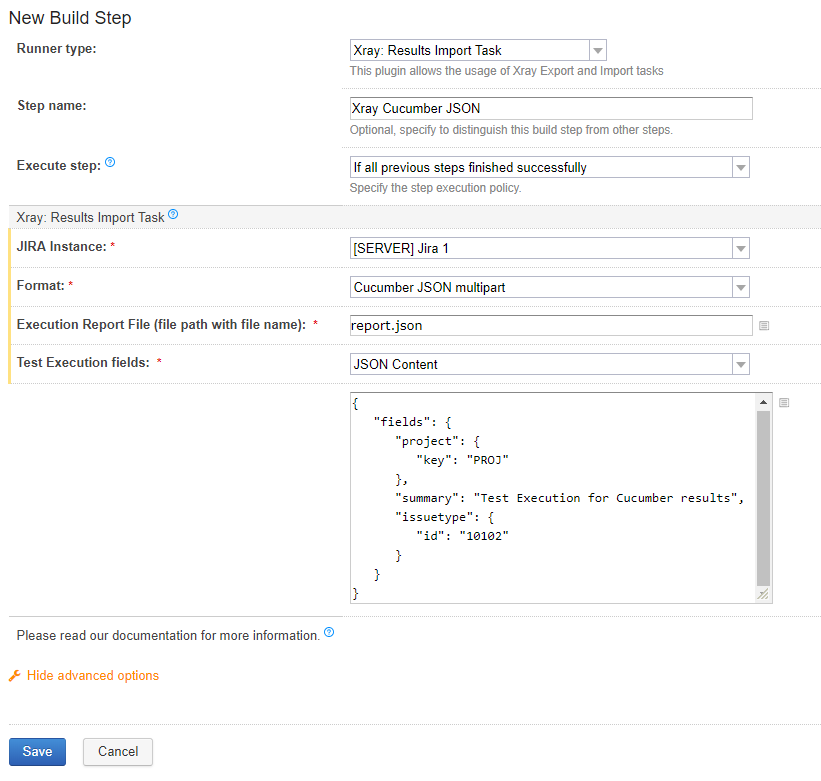This screenshot has width=821, height=781.
Task: Open Format dropdown showing Cucumber JSON multipart
Action: tap(550, 287)
